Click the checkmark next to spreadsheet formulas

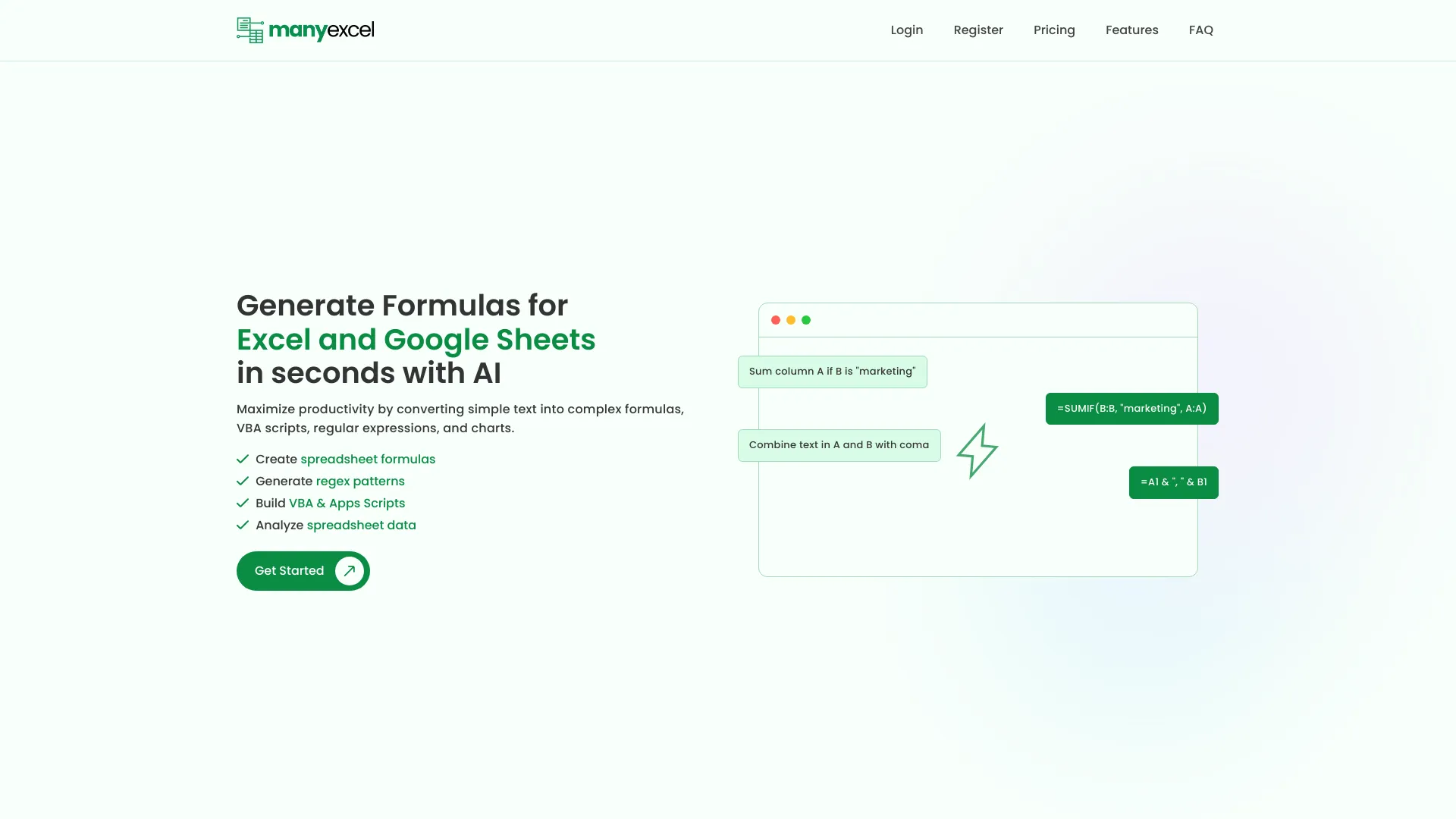click(x=242, y=458)
